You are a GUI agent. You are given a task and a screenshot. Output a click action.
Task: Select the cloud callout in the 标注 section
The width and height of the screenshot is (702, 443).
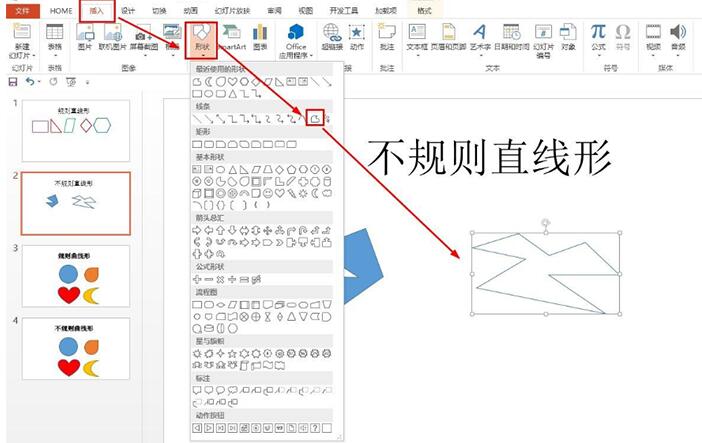232,391
